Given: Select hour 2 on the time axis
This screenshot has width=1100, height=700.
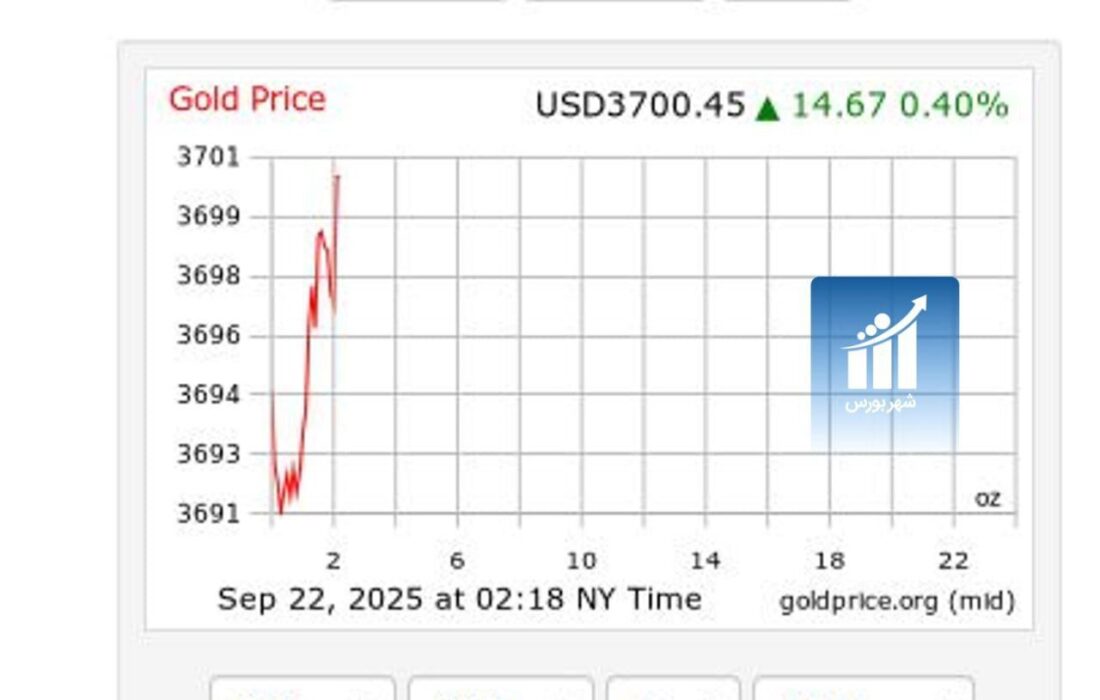Looking at the screenshot, I should 333,561.
